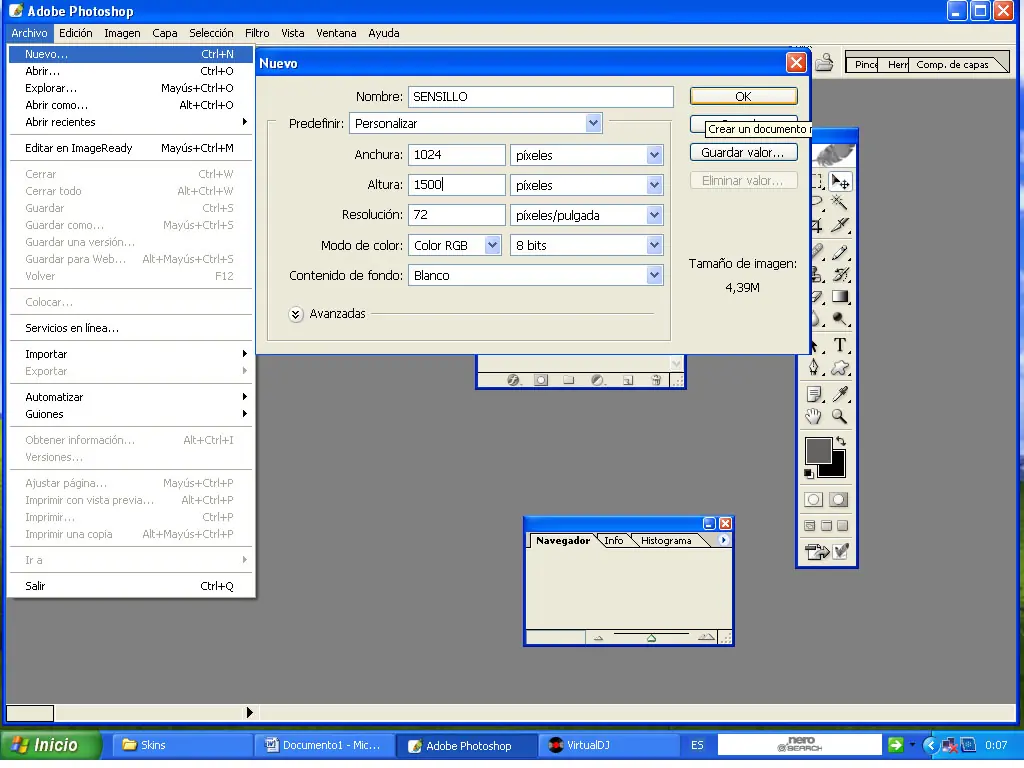Swap foreground and background colors
The image size is (1024, 768).
coord(841,441)
